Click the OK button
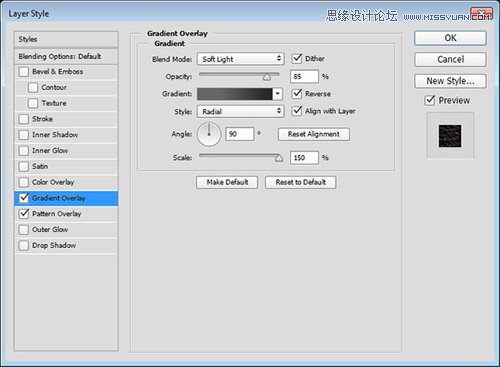Image resolution: width=500 pixels, height=367 pixels. pos(450,38)
